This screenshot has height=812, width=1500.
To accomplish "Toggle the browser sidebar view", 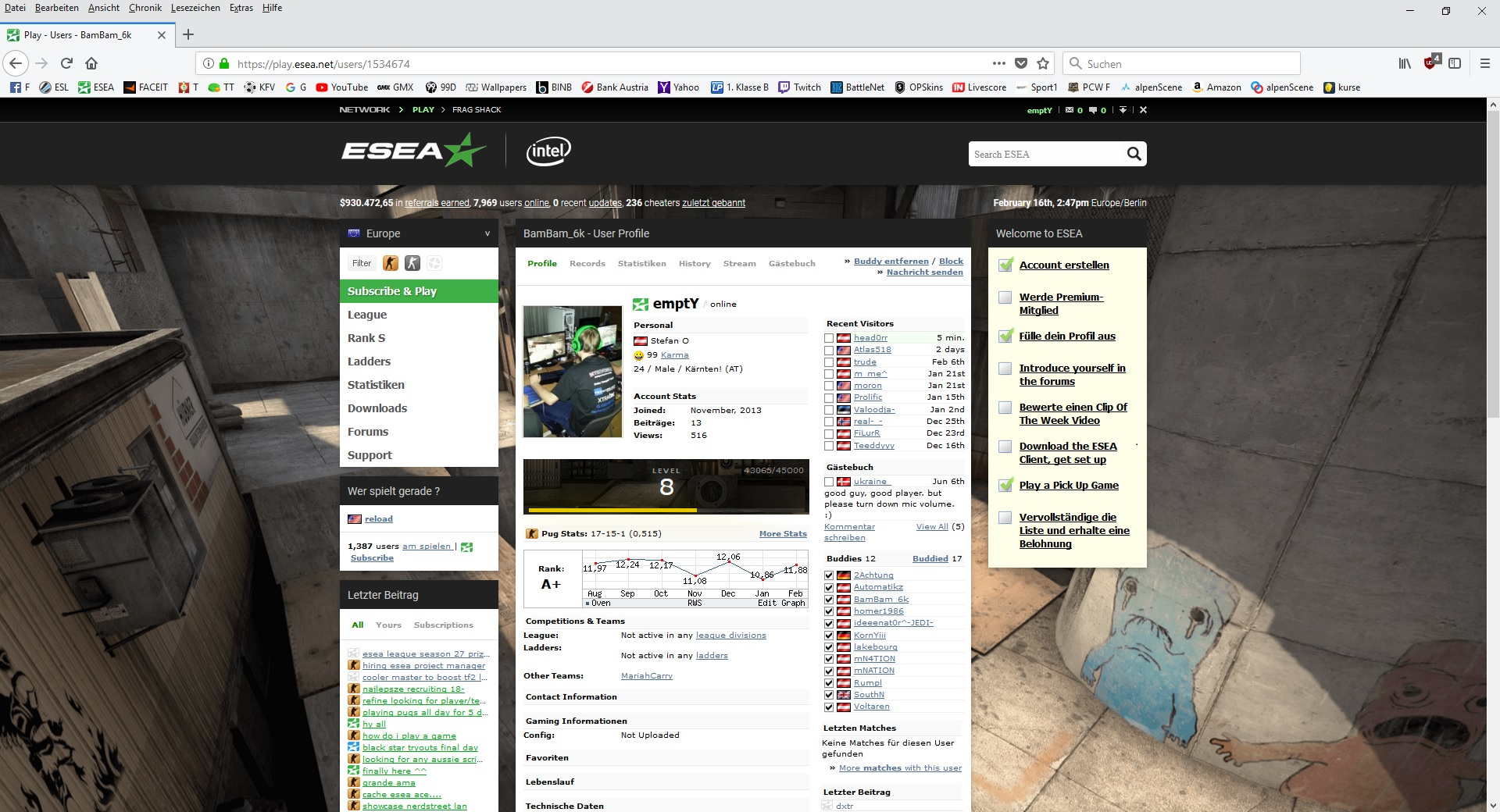I will coord(1455,63).
